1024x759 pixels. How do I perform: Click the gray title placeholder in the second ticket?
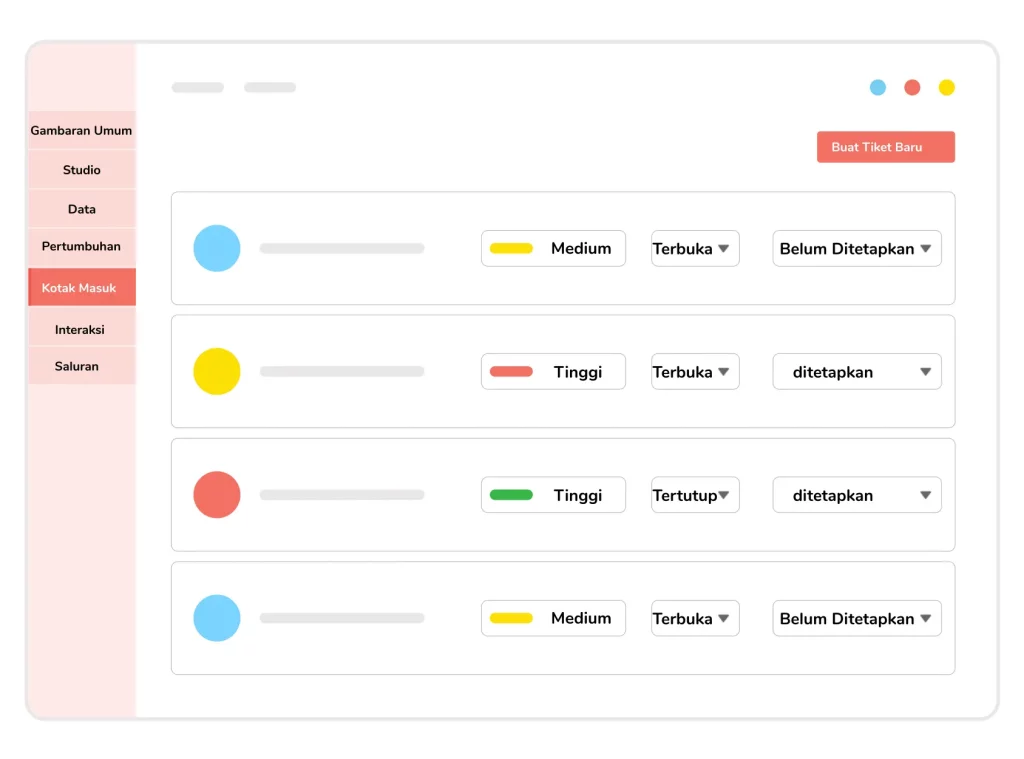[x=342, y=371]
